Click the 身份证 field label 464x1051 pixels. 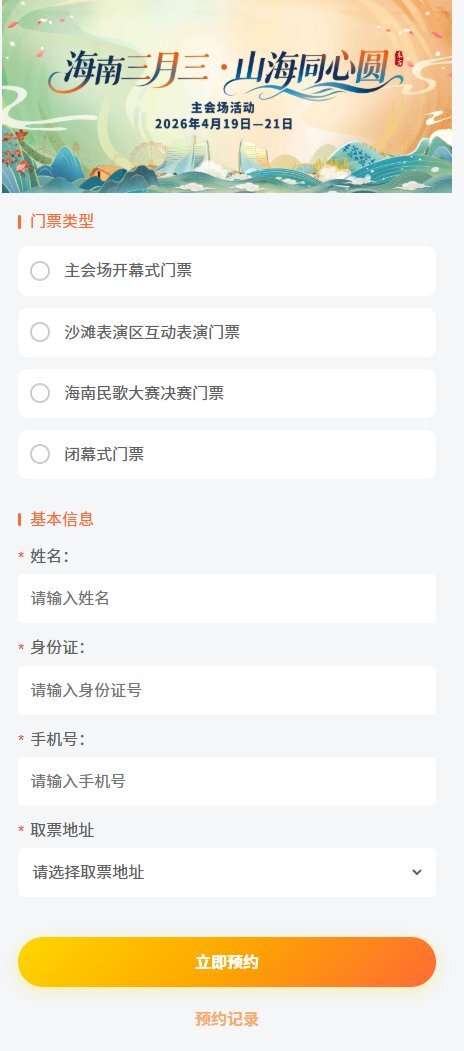click(57, 648)
